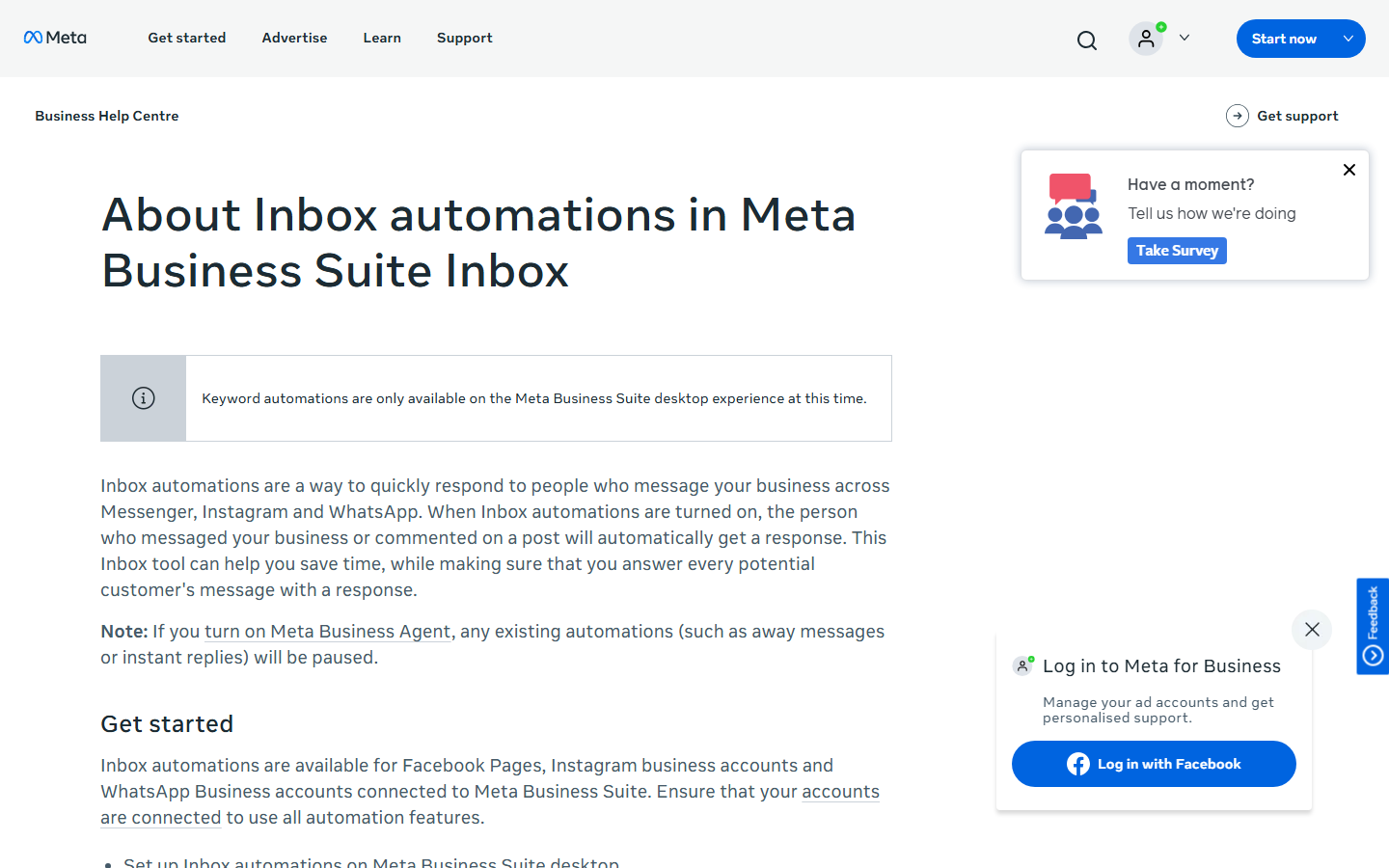
Task: Expand the Start now dropdown arrow
Action: (1348, 39)
